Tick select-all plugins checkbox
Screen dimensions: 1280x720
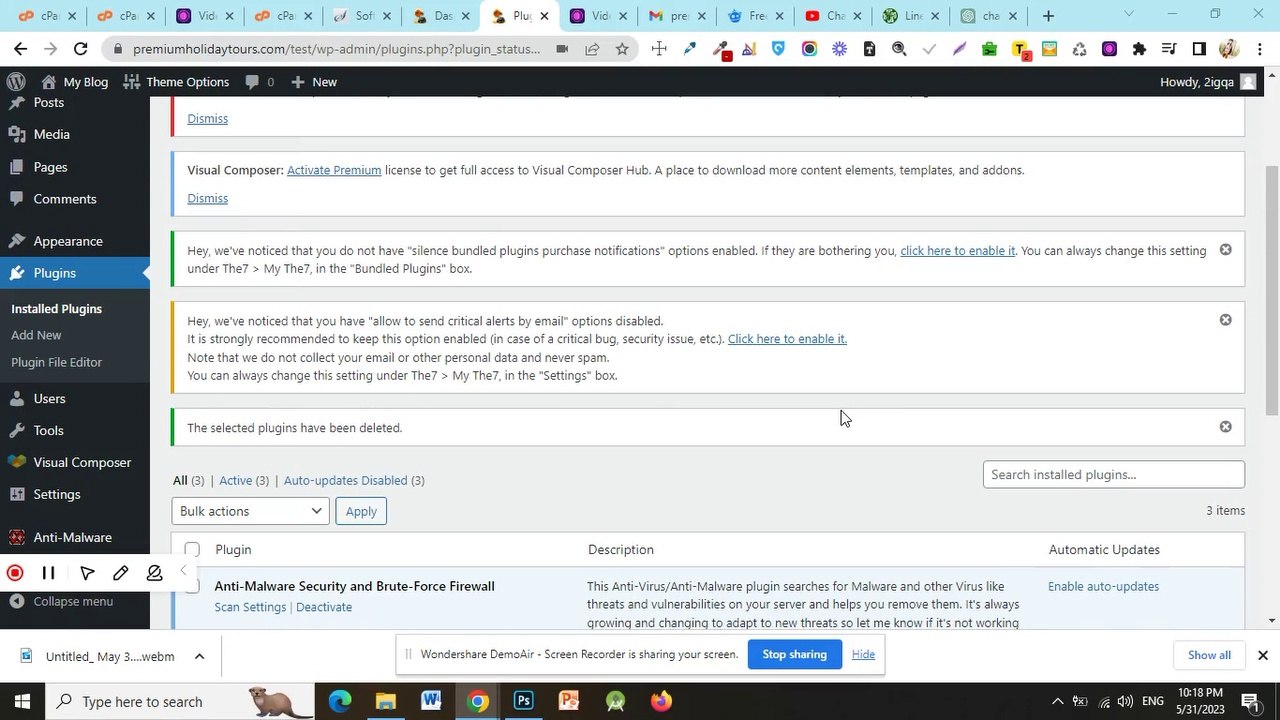click(192, 549)
